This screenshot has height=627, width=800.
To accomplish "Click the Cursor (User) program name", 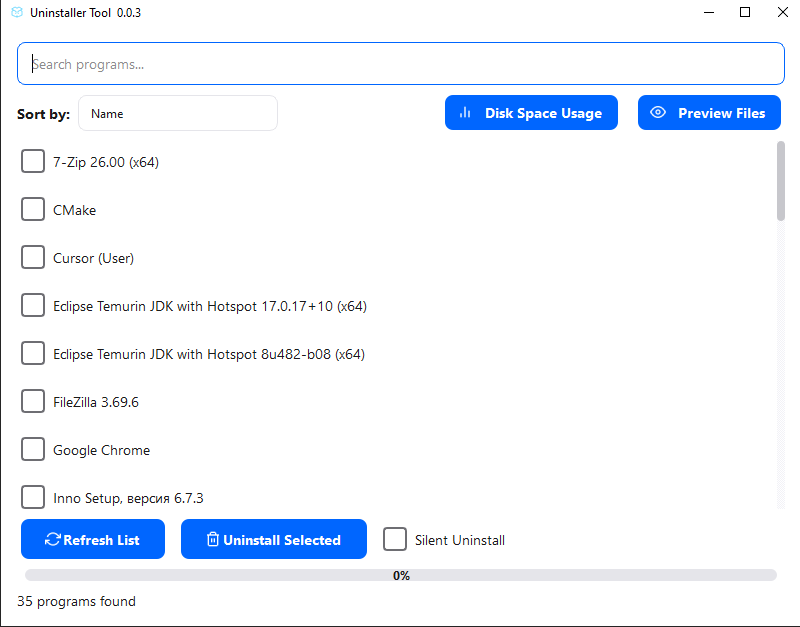I will [93, 258].
